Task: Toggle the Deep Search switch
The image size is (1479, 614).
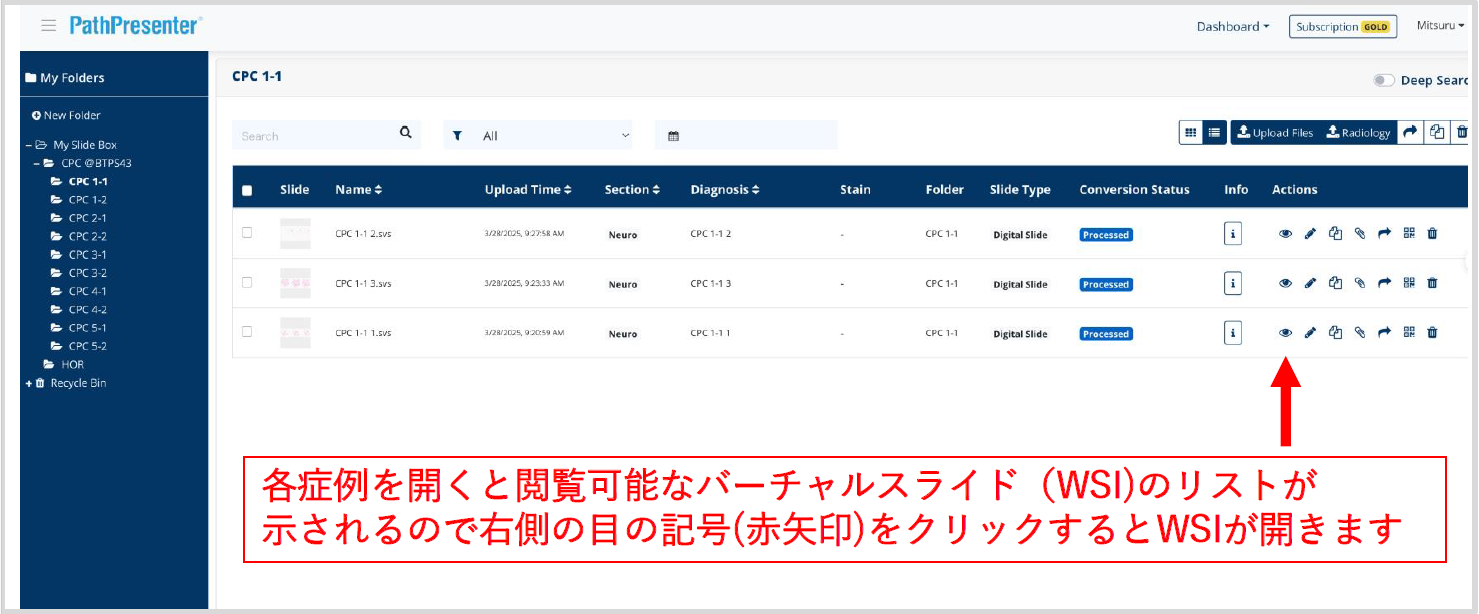Action: [1384, 80]
